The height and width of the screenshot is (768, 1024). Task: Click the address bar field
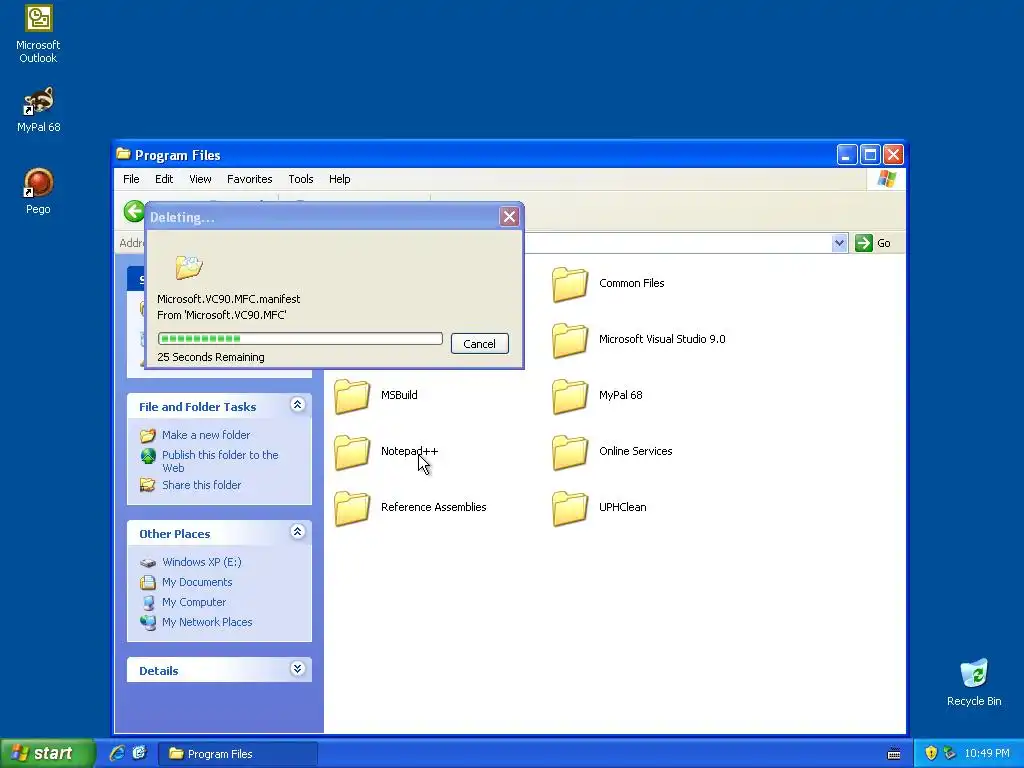[677, 243]
